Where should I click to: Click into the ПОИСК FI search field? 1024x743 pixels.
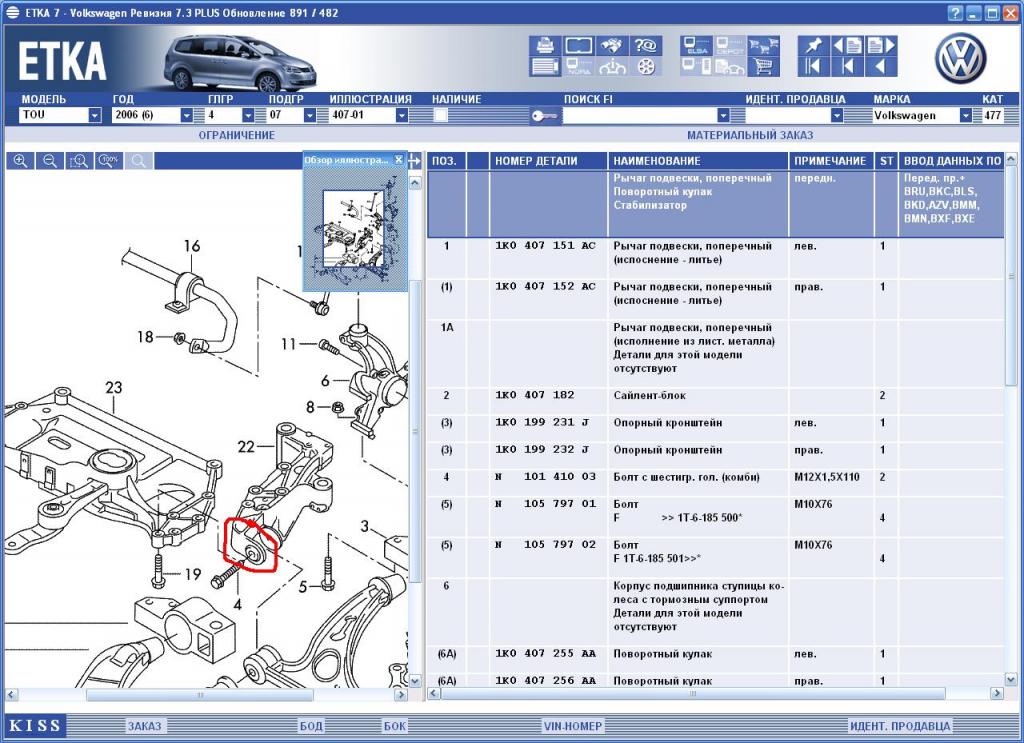tap(639, 115)
